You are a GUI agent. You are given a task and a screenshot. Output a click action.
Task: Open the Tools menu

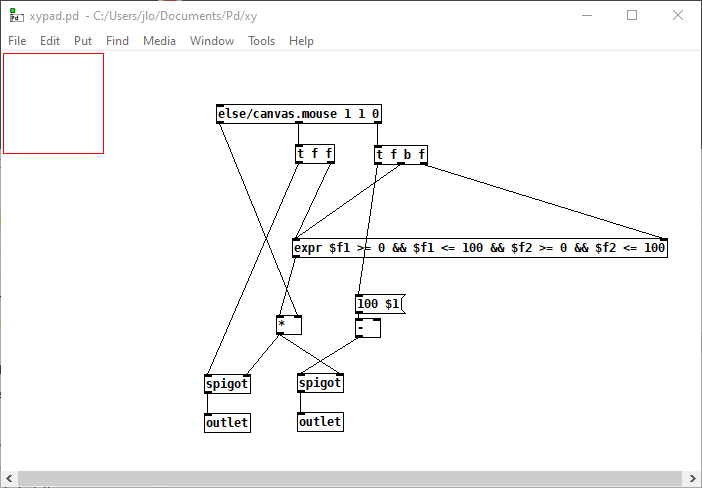pyautogui.click(x=261, y=41)
